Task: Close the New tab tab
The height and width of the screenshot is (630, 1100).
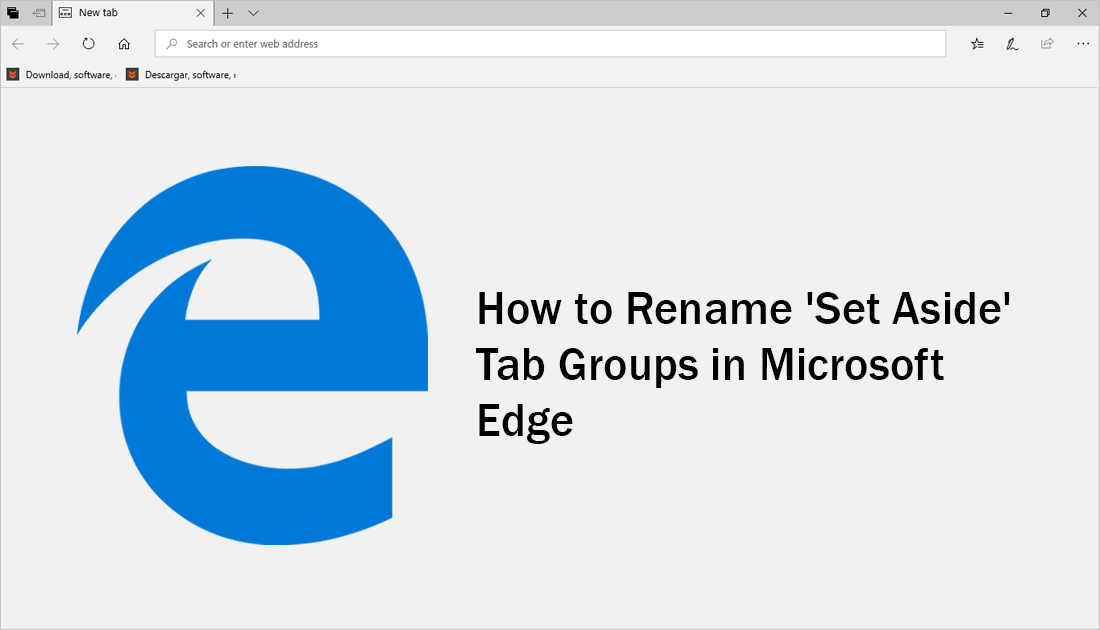Action: click(x=201, y=13)
